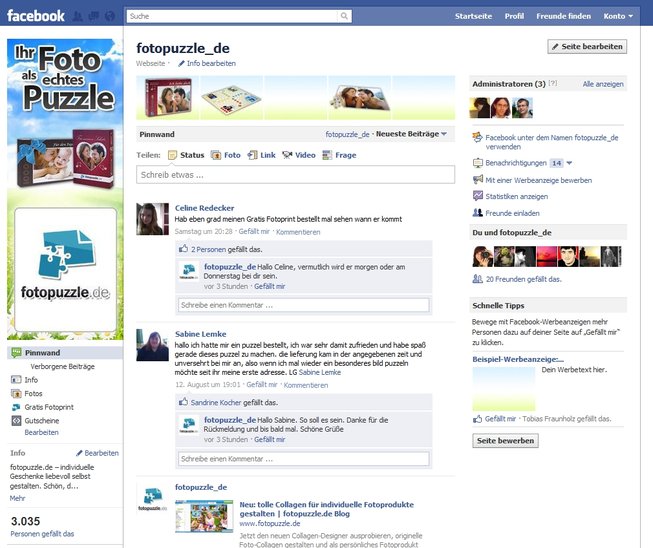
Task: Click Gefällt mir under the sample ad
Action: tap(500, 419)
